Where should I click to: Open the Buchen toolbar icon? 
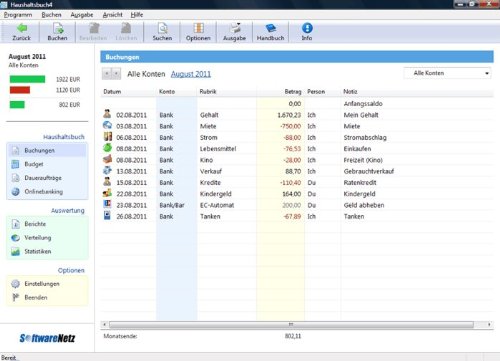[57, 32]
